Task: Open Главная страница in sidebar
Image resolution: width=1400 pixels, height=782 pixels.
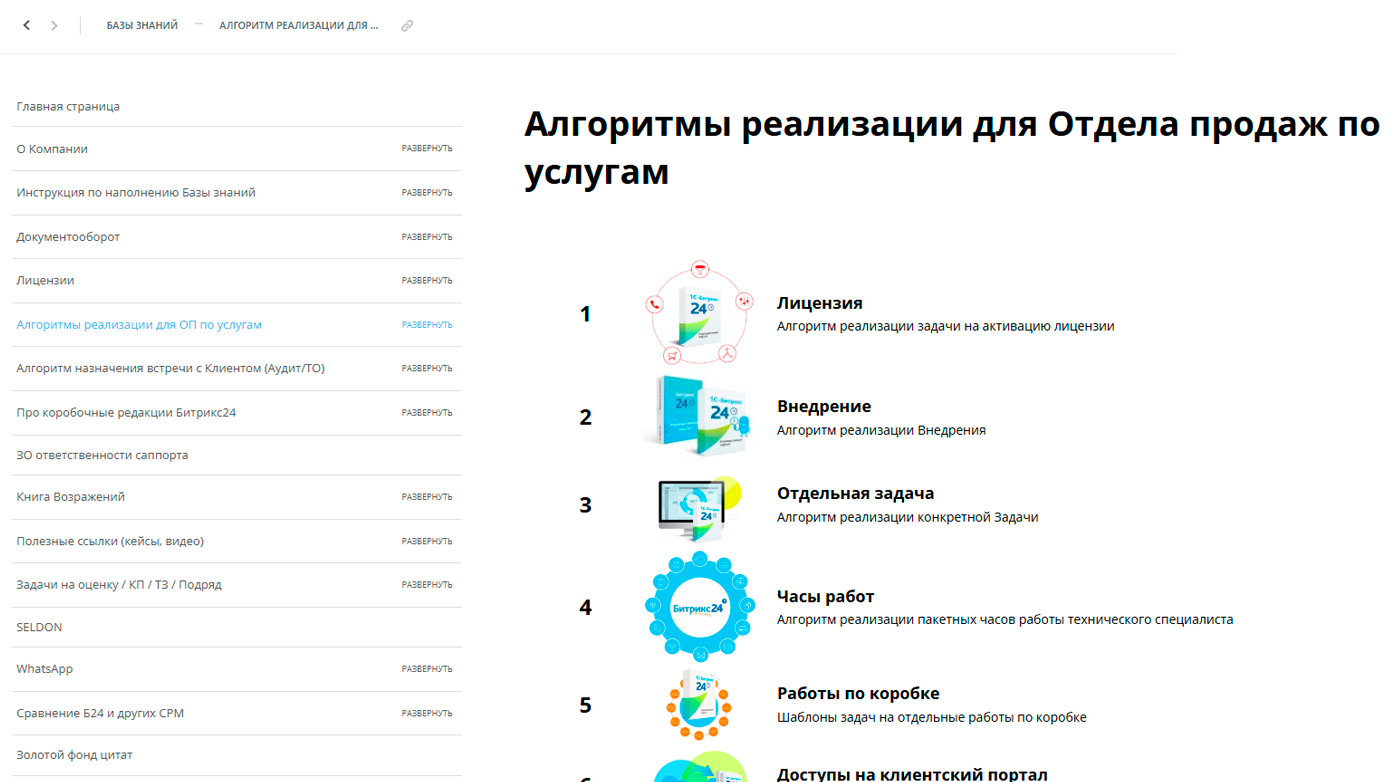Action: [x=68, y=107]
